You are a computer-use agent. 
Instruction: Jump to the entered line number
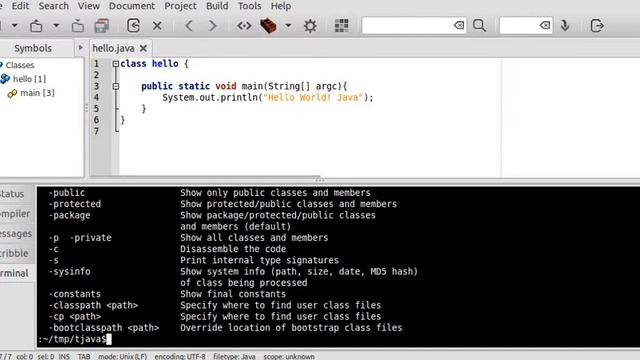tap(565, 26)
